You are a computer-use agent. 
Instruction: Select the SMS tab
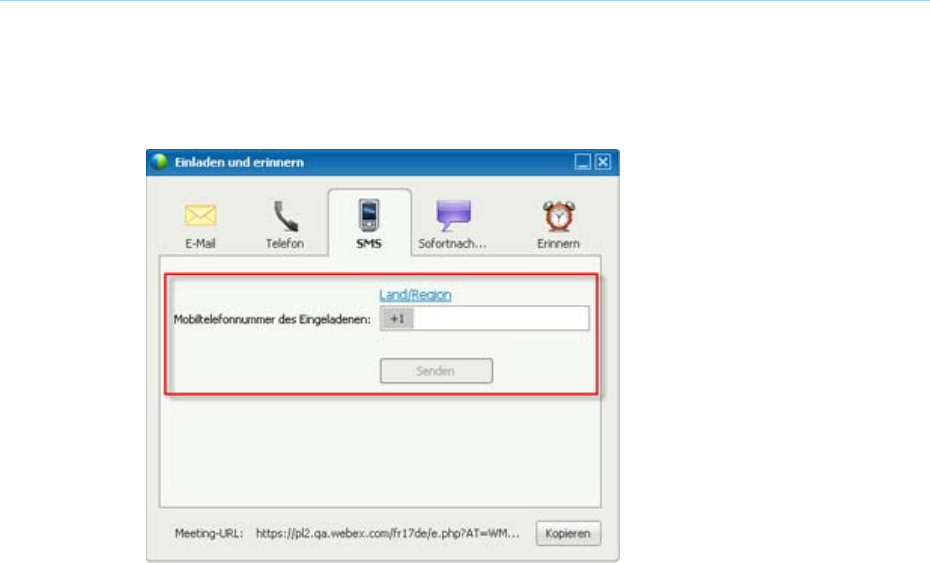point(369,224)
